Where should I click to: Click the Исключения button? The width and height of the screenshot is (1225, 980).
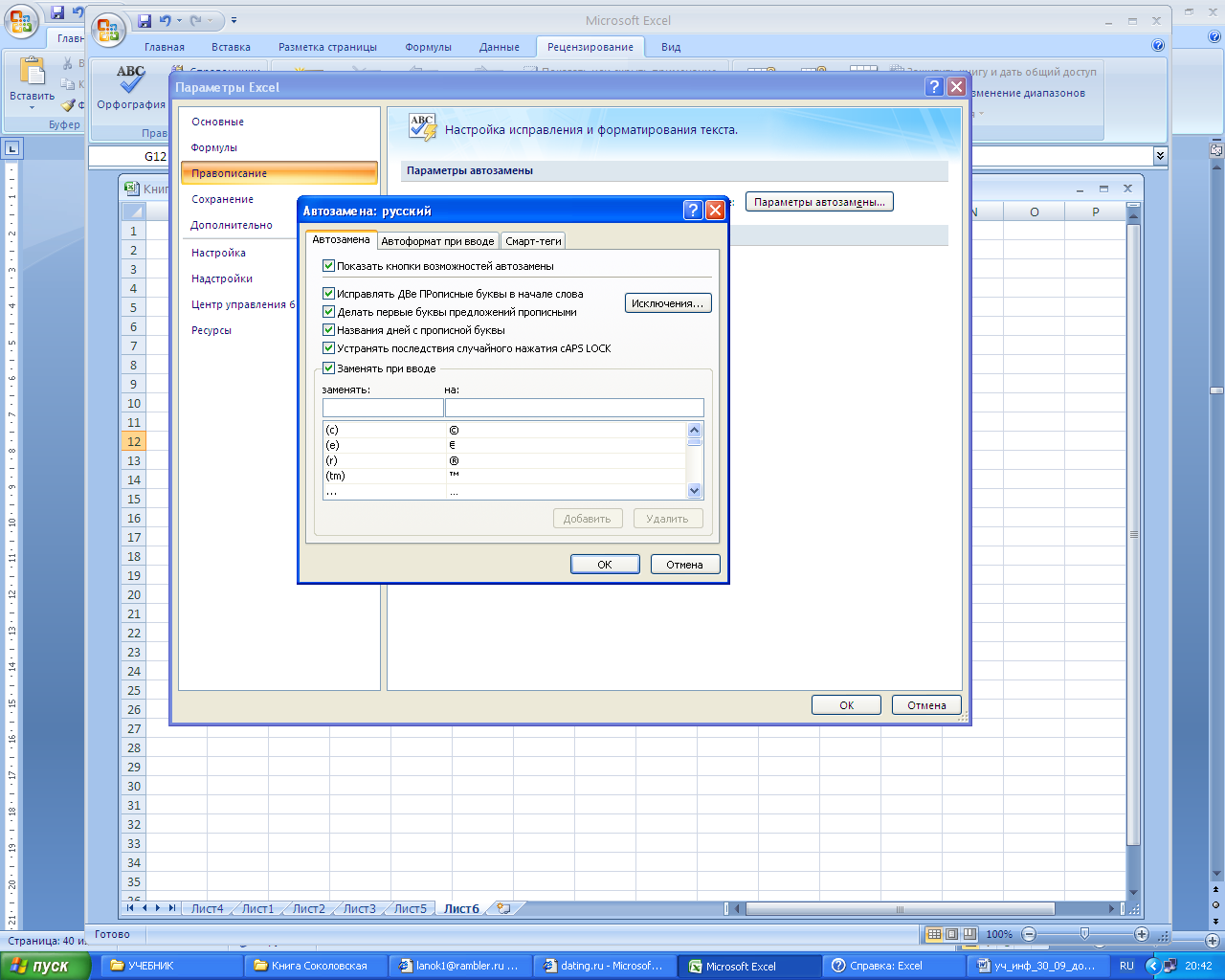click(x=668, y=303)
